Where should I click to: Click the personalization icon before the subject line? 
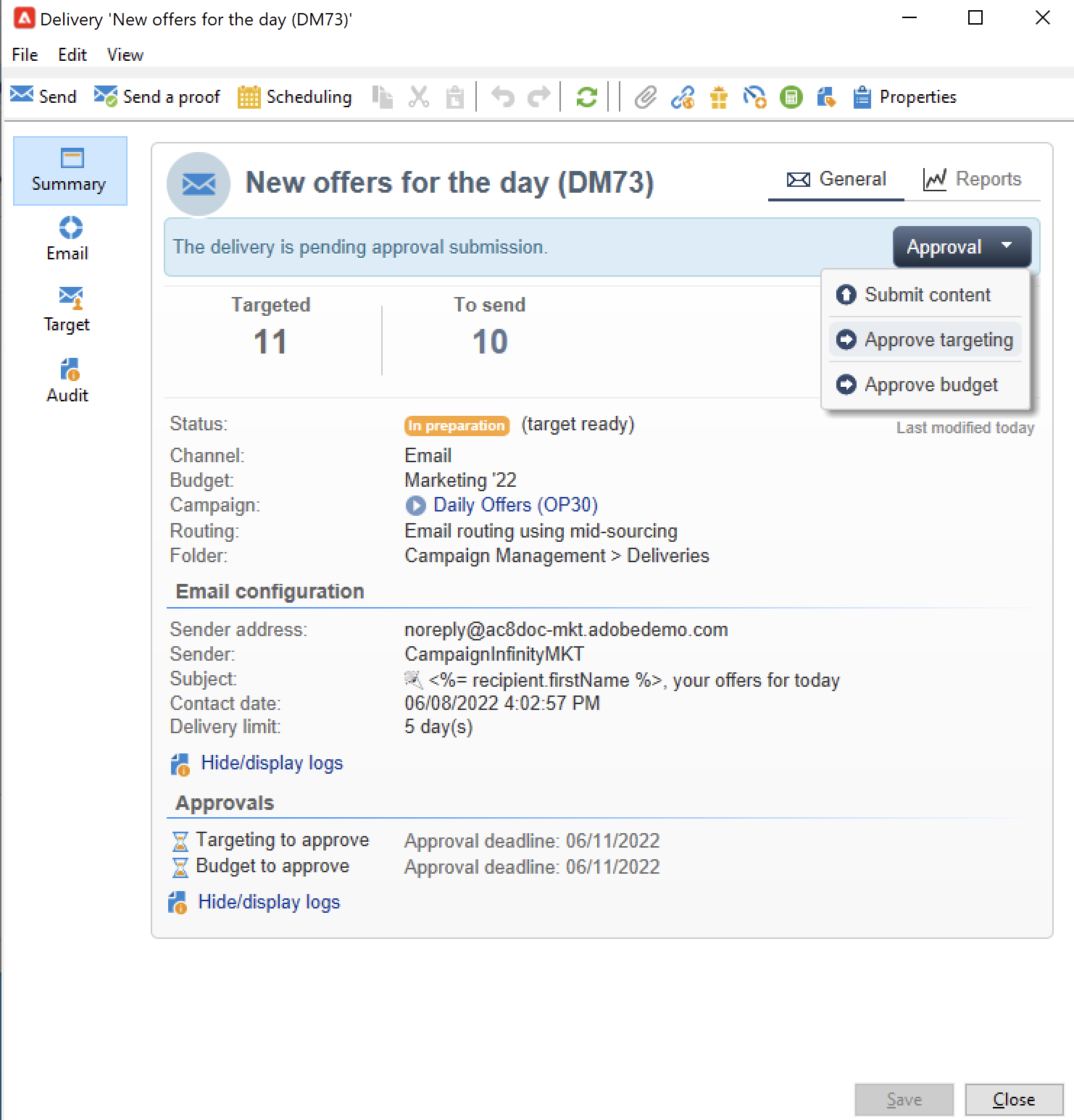tap(412, 680)
